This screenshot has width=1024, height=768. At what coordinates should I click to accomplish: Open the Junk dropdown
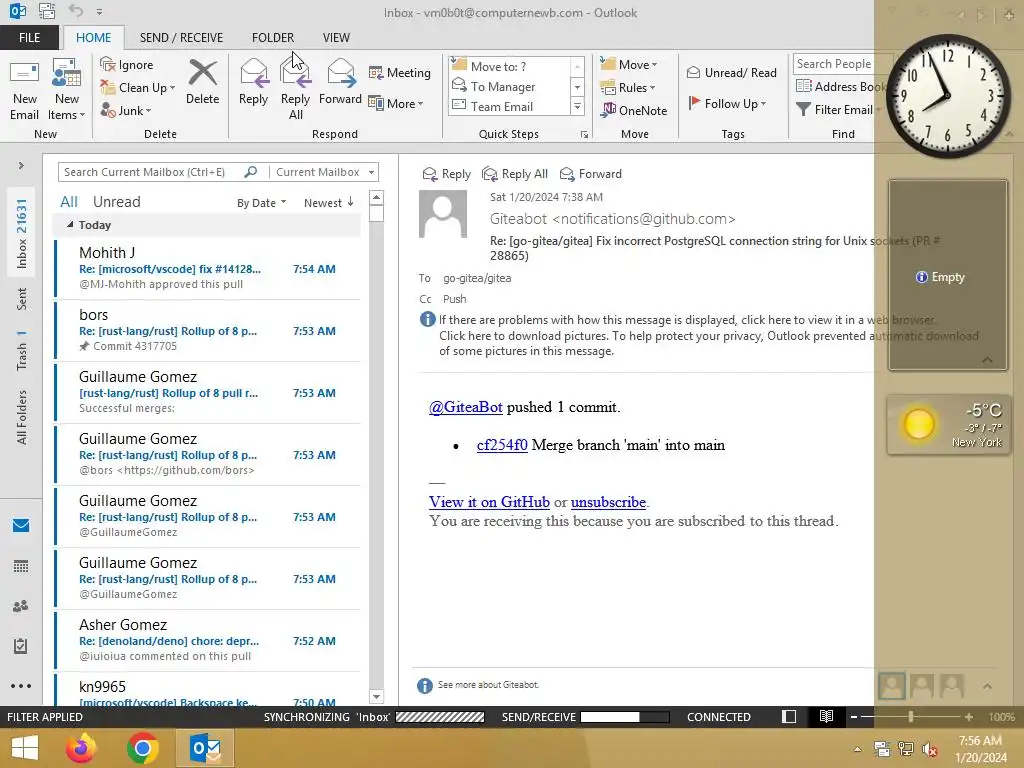126,110
